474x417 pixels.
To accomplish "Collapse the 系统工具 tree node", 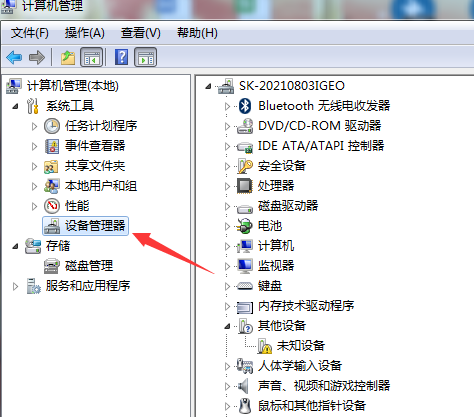I will point(15,107).
